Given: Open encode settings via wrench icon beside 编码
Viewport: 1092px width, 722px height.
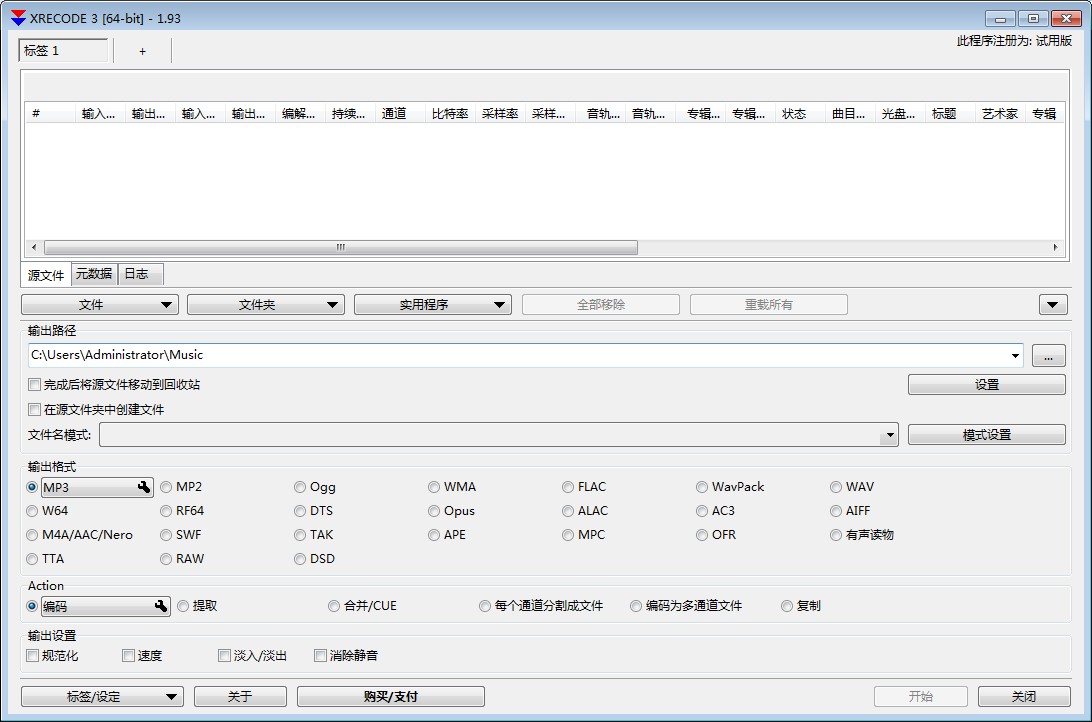Looking at the screenshot, I should point(160,606).
